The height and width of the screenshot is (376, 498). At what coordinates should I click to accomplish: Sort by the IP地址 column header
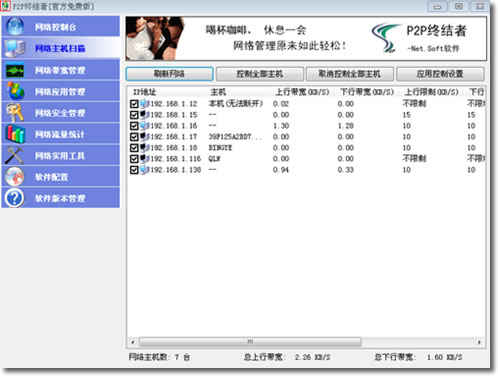145,92
